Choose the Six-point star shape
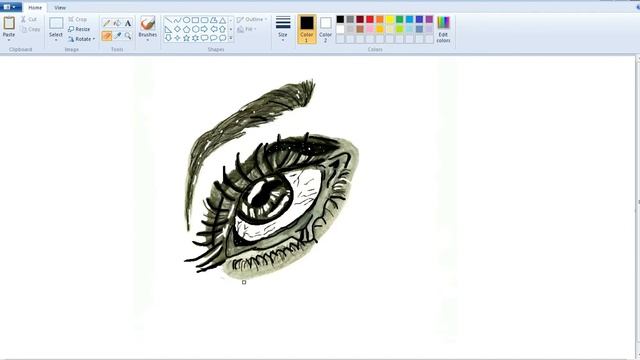The width and height of the screenshot is (640, 360). 195,38
